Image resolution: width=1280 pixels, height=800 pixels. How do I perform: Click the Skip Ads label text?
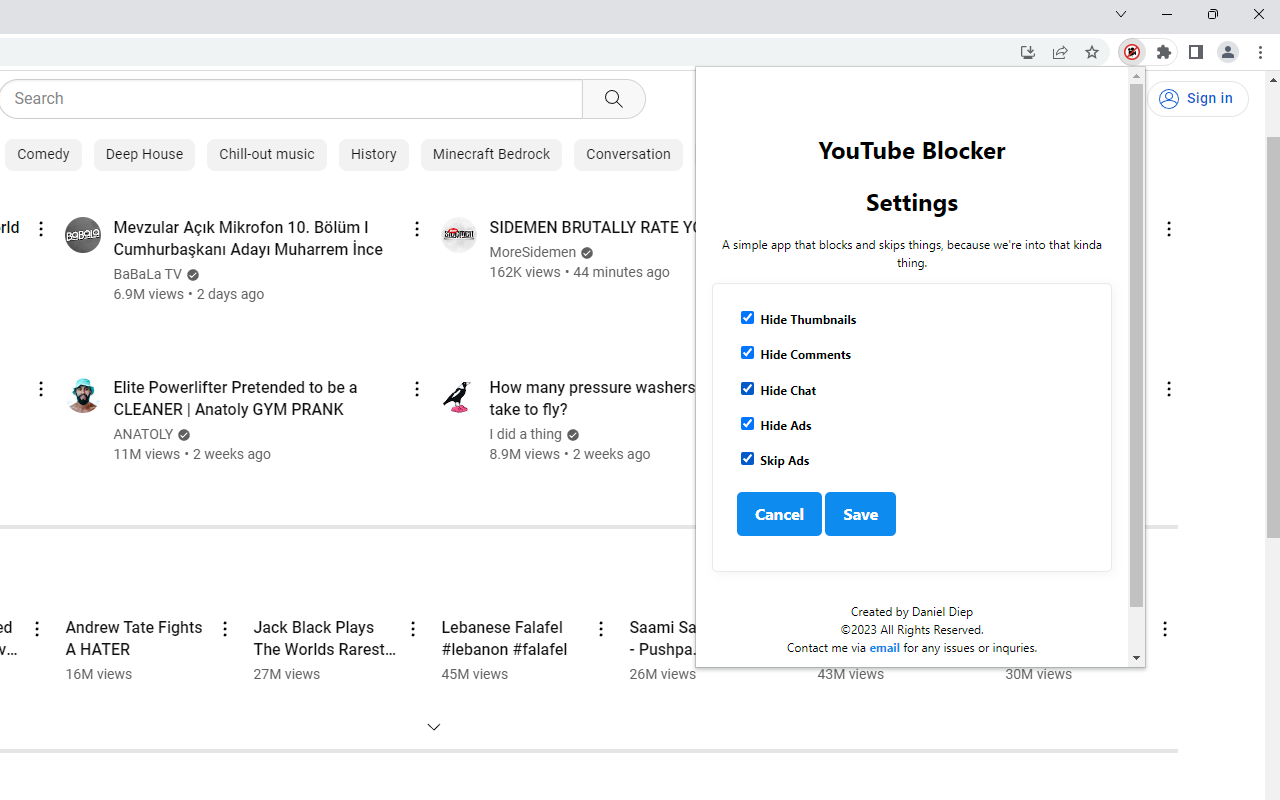pyautogui.click(x=784, y=461)
